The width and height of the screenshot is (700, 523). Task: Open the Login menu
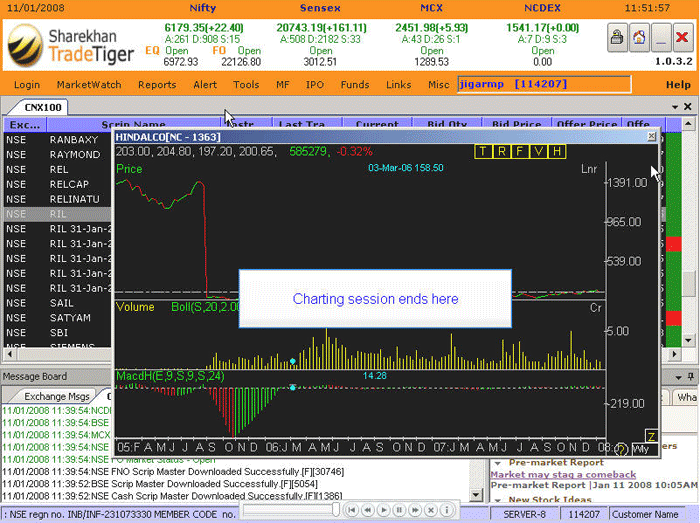pos(27,85)
